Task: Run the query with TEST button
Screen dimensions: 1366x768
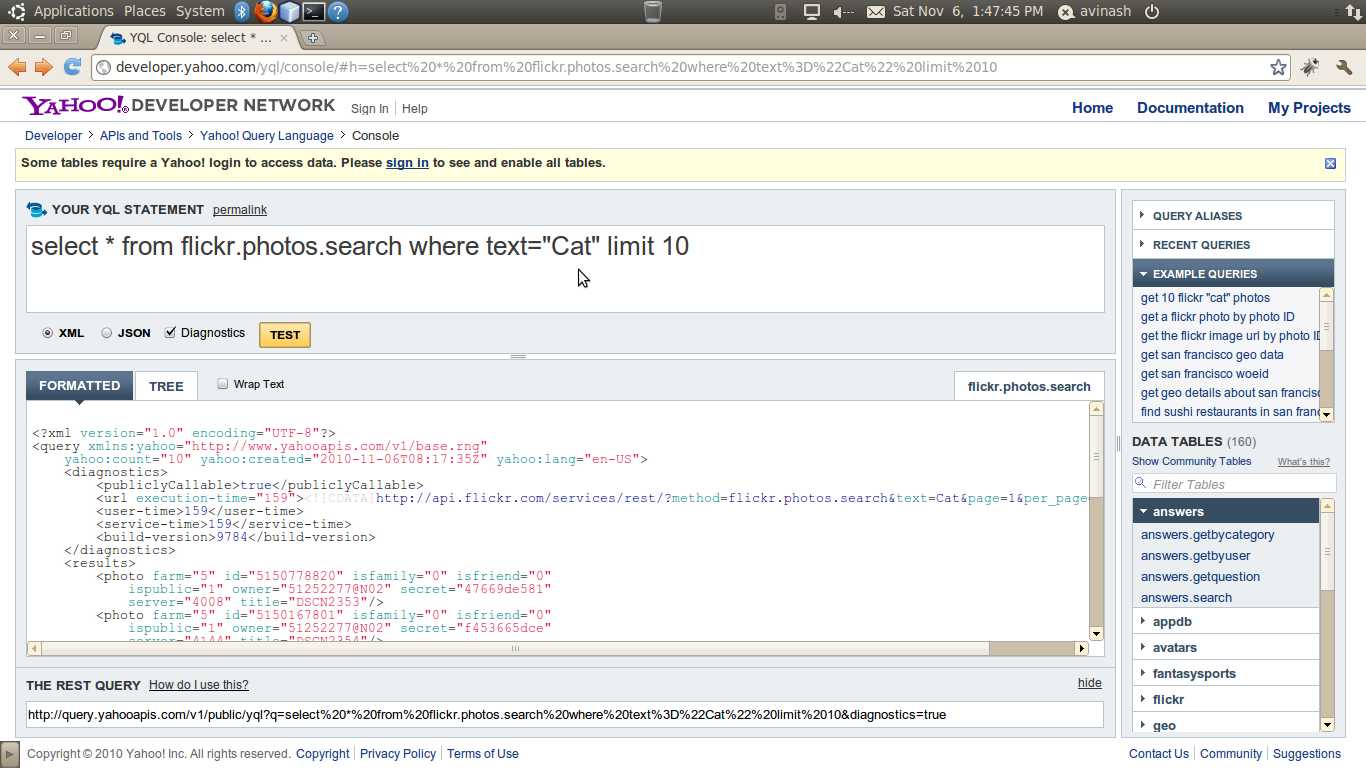Action: (x=285, y=335)
